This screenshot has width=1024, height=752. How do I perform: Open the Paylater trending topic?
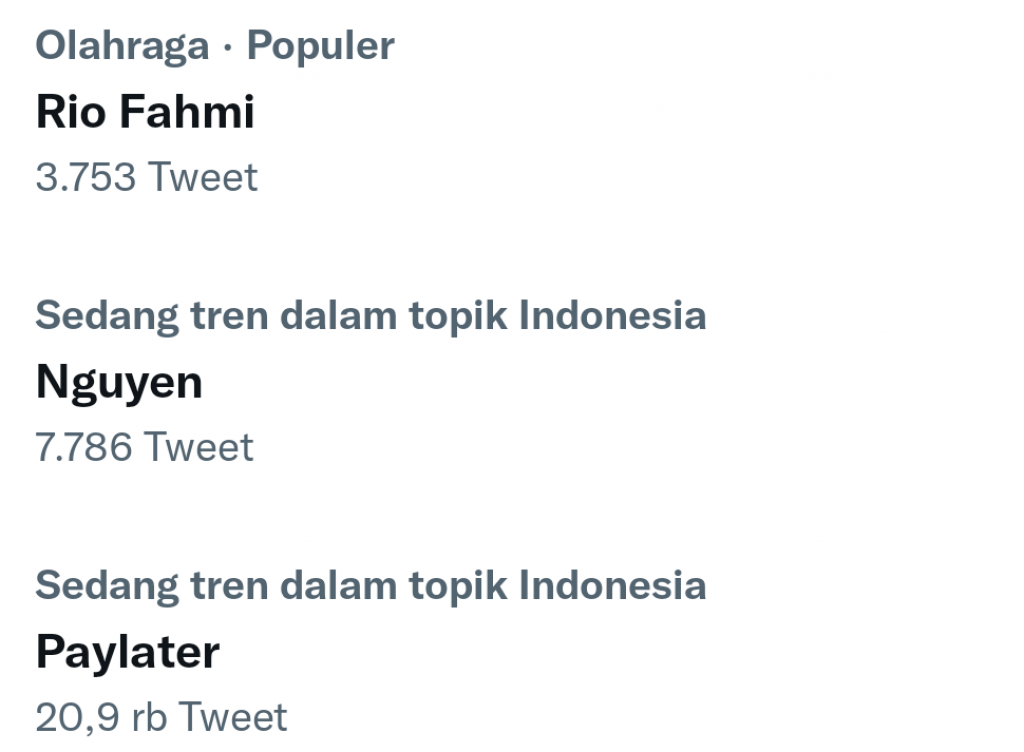coord(127,652)
